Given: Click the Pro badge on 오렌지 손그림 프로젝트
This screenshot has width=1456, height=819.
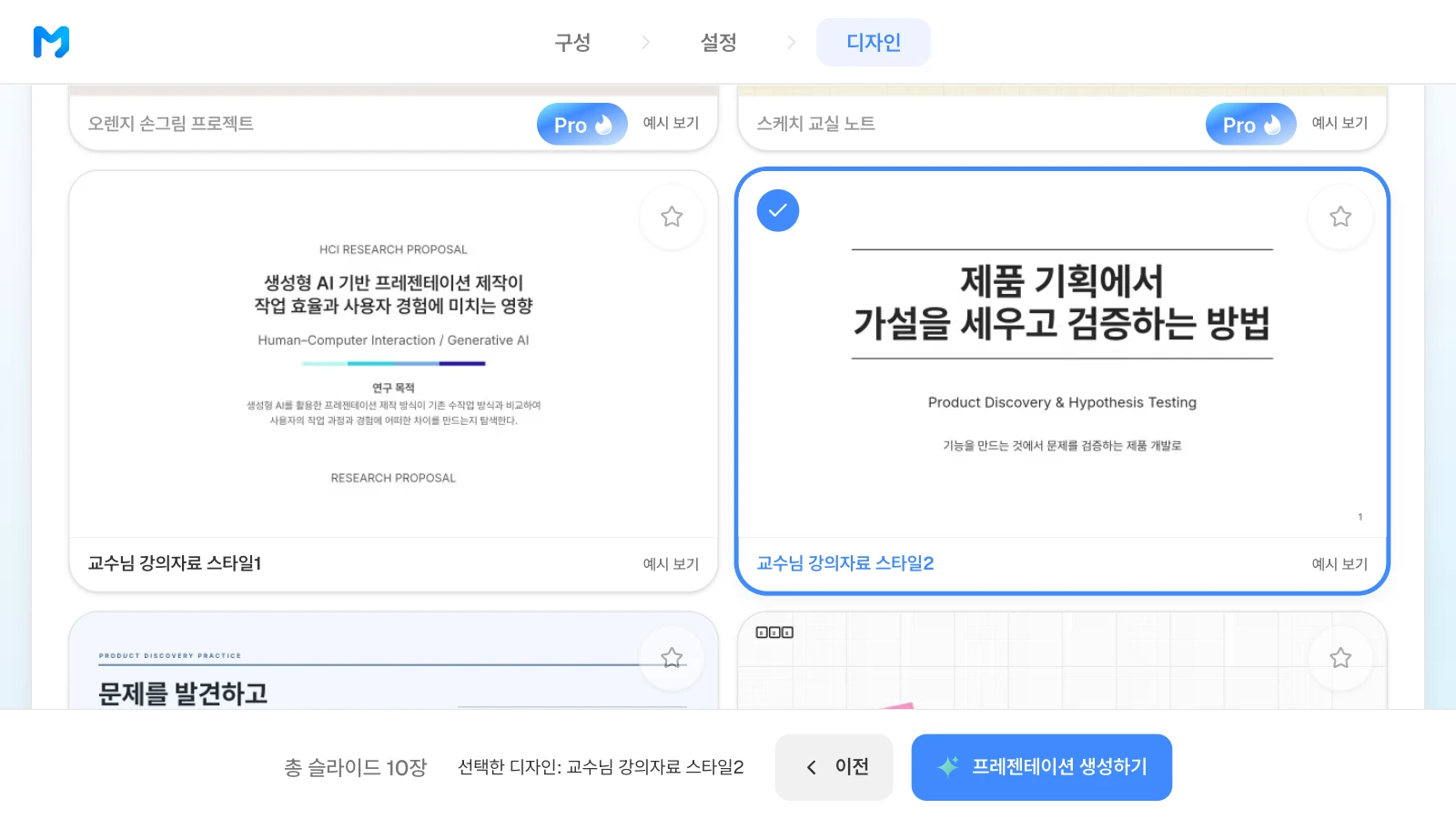Looking at the screenshot, I should click(582, 125).
